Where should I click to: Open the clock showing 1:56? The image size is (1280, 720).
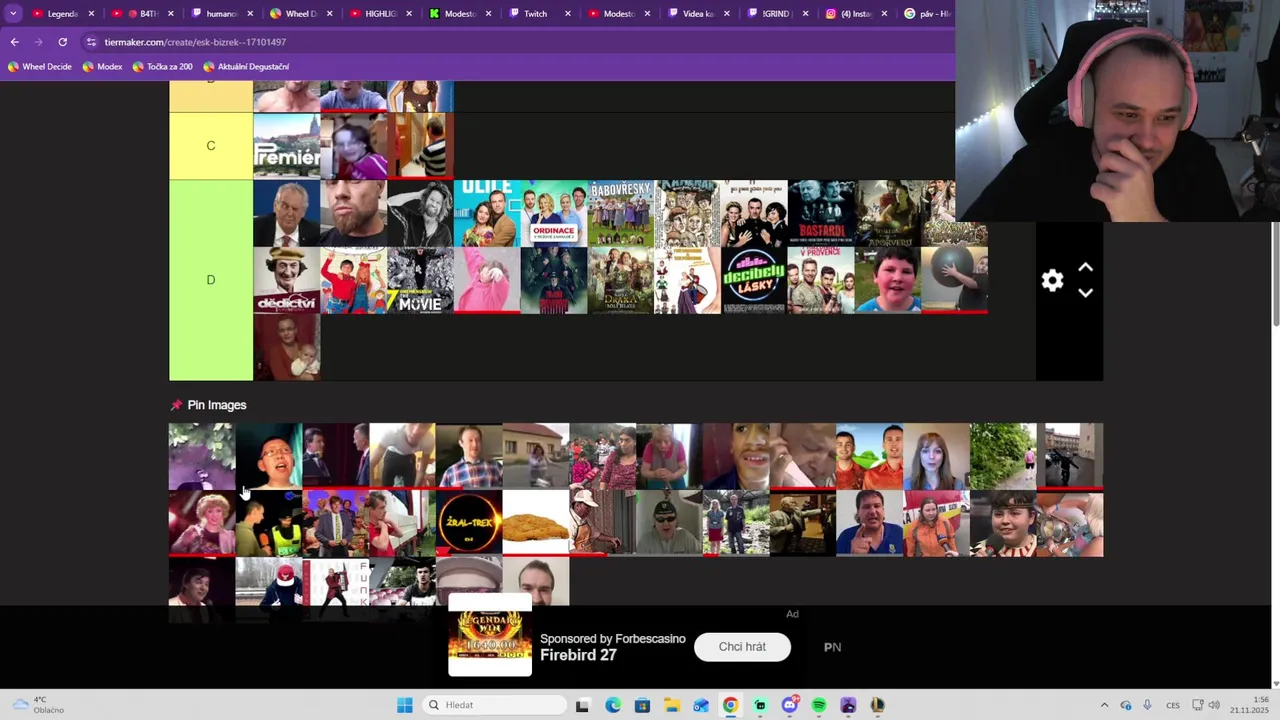click(1250, 705)
